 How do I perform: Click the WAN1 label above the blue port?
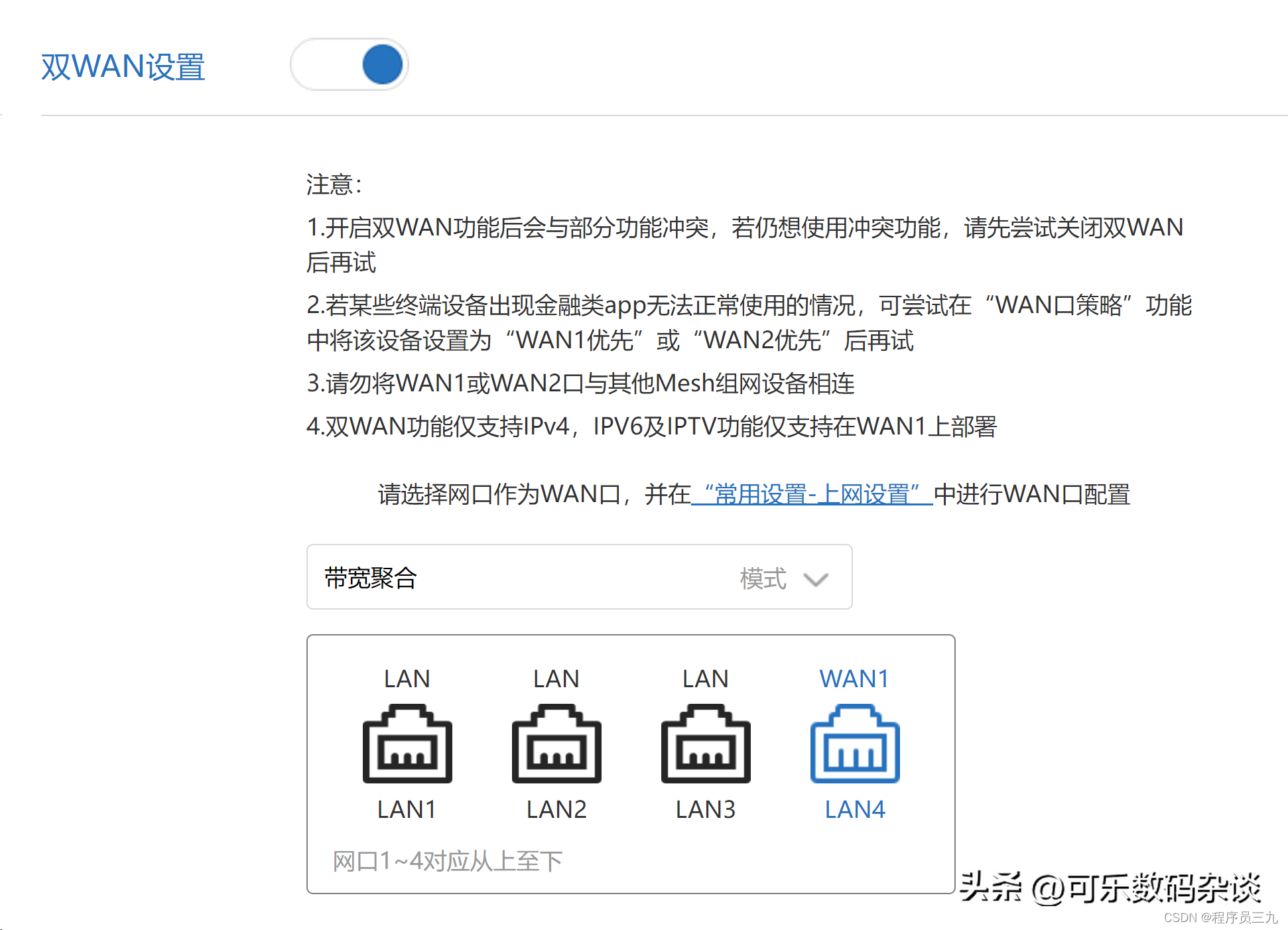(x=854, y=679)
